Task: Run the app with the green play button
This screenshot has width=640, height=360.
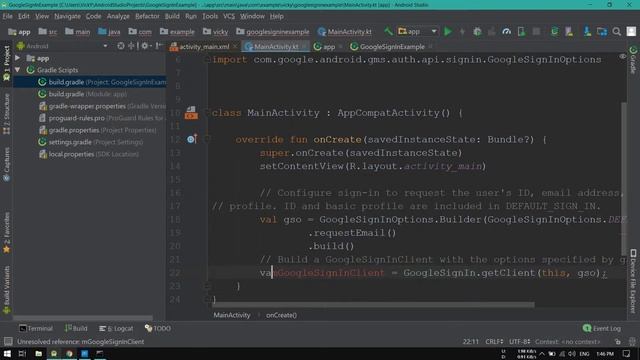Action: pos(448,31)
